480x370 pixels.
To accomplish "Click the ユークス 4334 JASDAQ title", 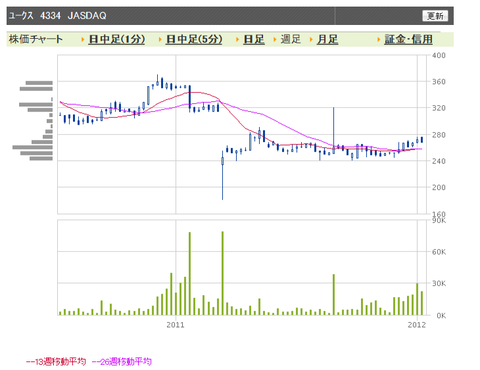I will click(x=57, y=16).
